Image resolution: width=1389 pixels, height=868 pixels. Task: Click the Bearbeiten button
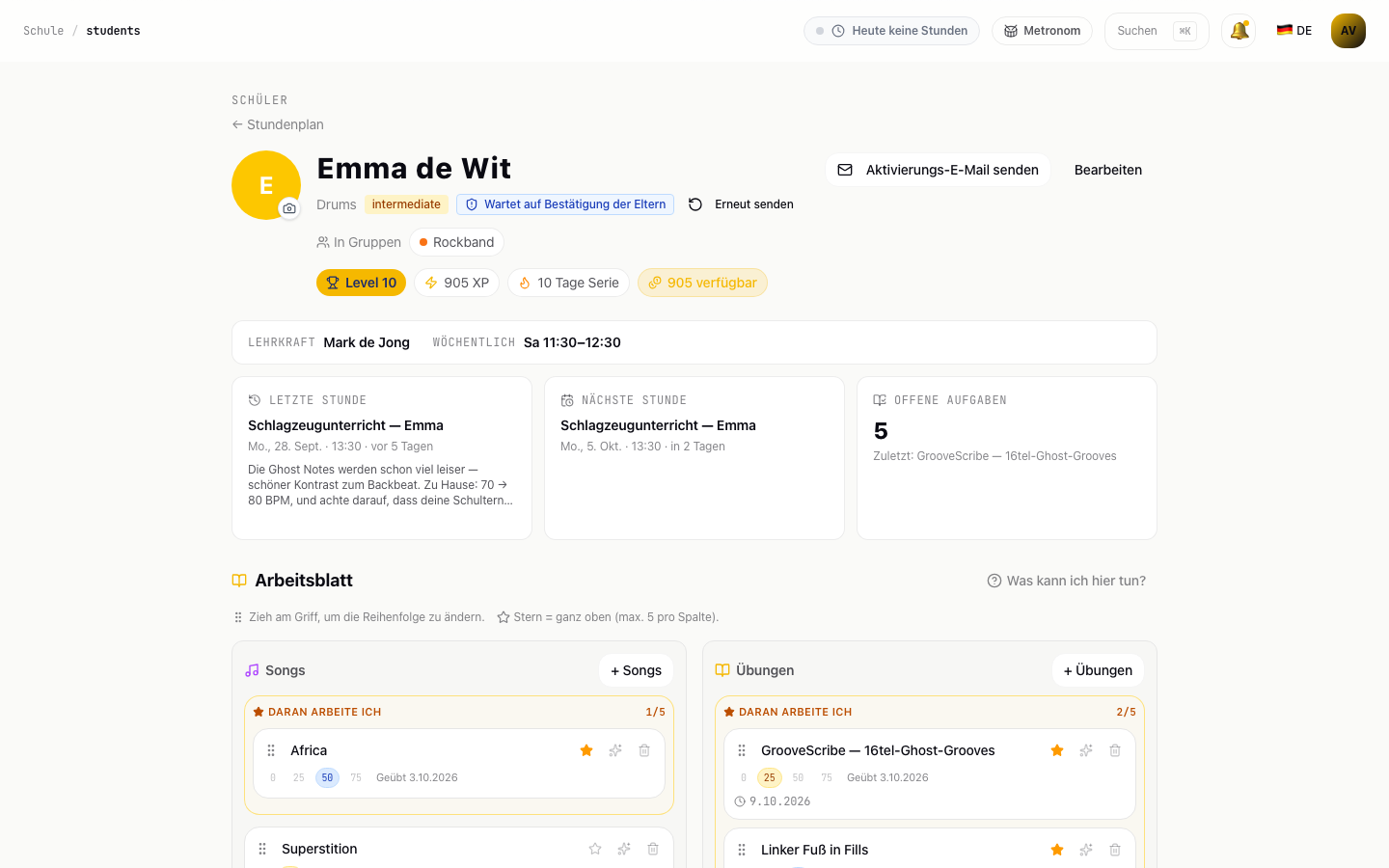(1108, 170)
